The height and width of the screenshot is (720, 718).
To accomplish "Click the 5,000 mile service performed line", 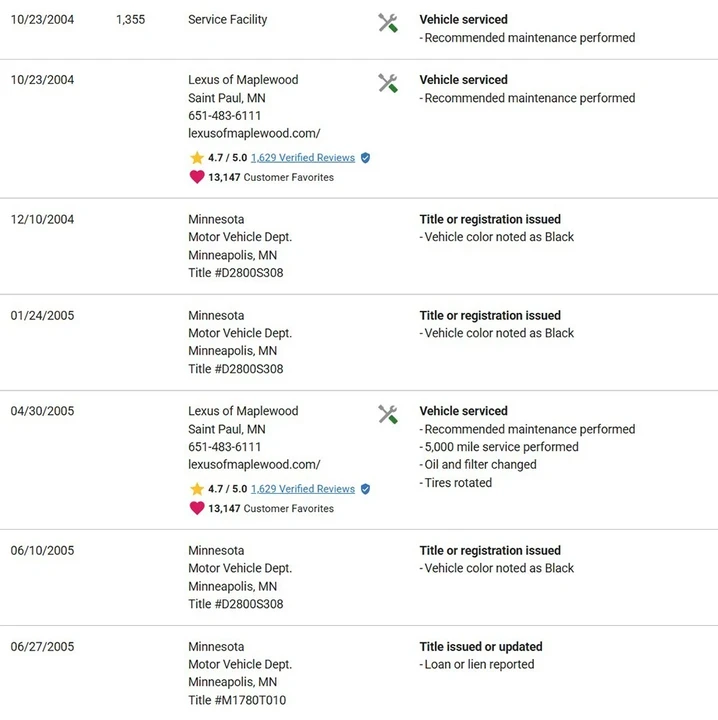I will (x=499, y=447).
